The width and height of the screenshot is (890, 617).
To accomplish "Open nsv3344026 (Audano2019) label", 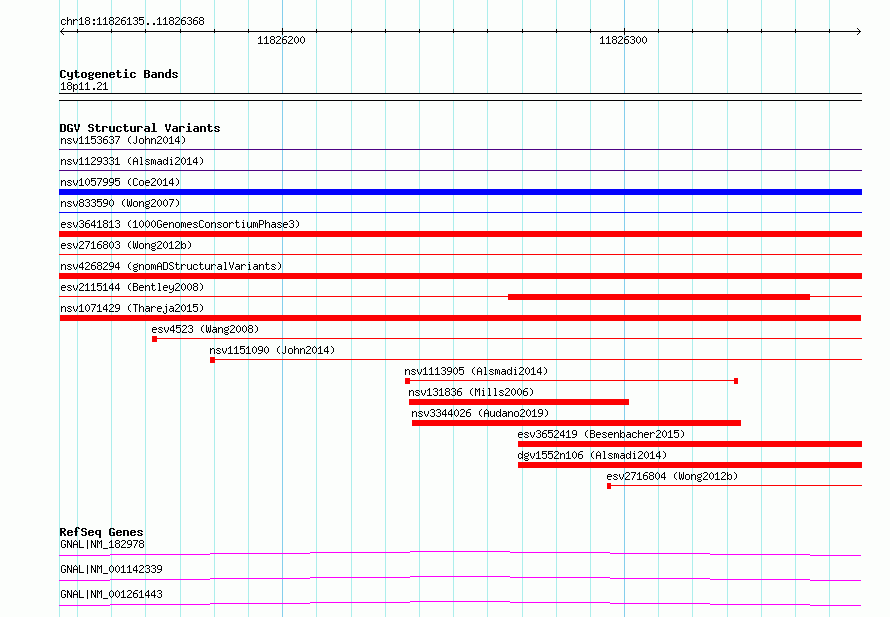I will point(480,413).
